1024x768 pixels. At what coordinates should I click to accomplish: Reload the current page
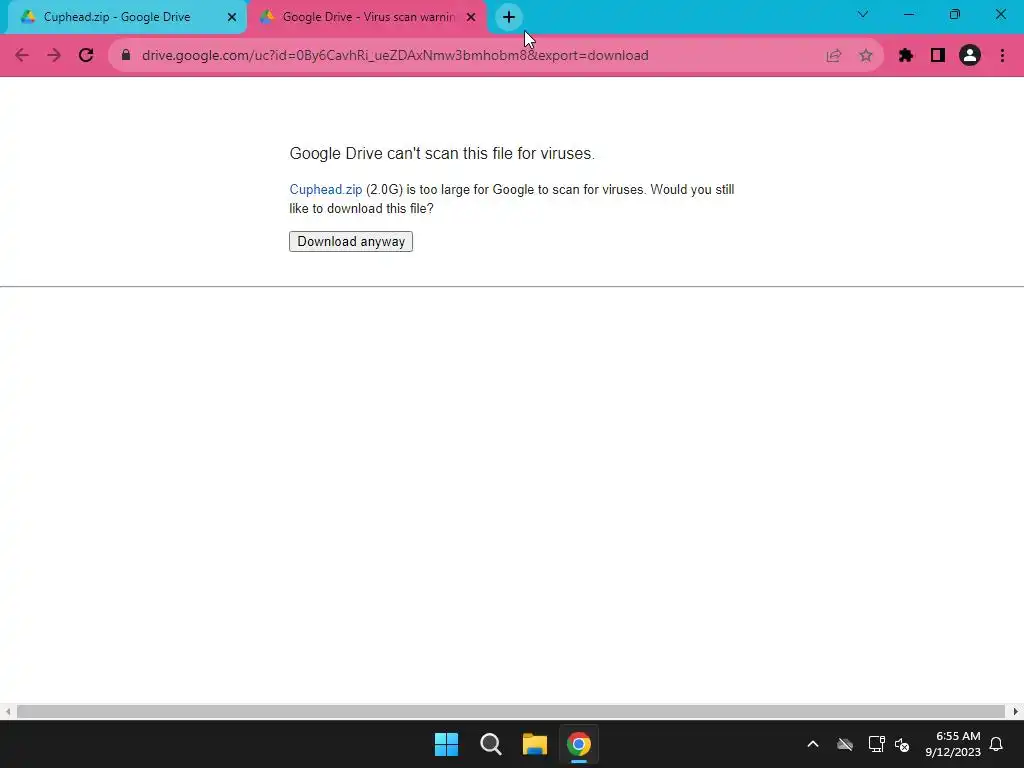[86, 56]
